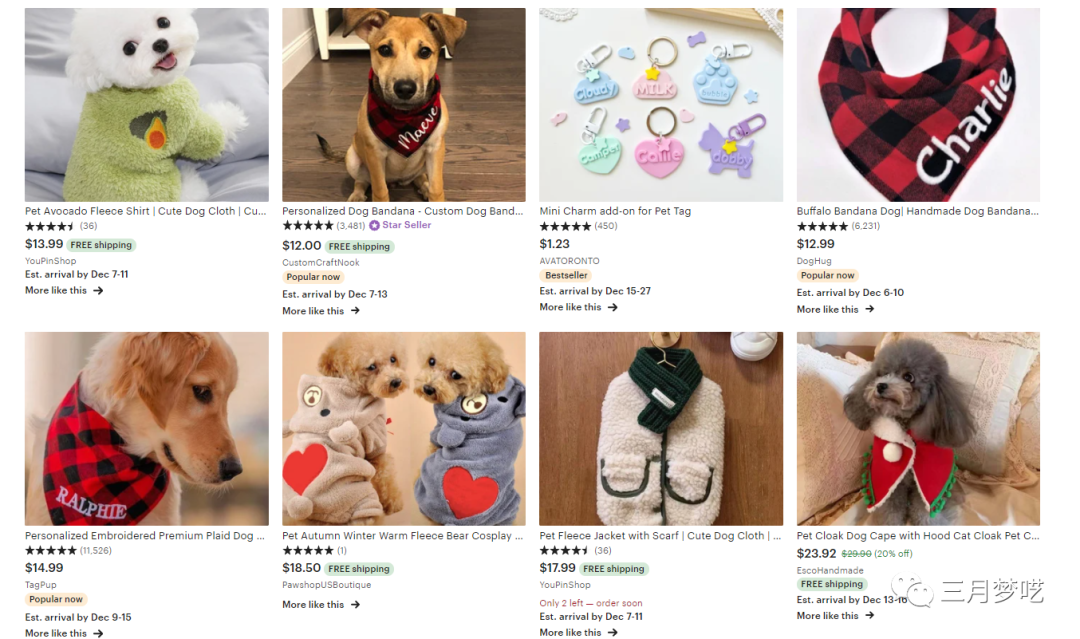Click the star rating of Personalized Dog Bandana
This screenshot has width=1080, height=639.
pyautogui.click(x=307, y=226)
